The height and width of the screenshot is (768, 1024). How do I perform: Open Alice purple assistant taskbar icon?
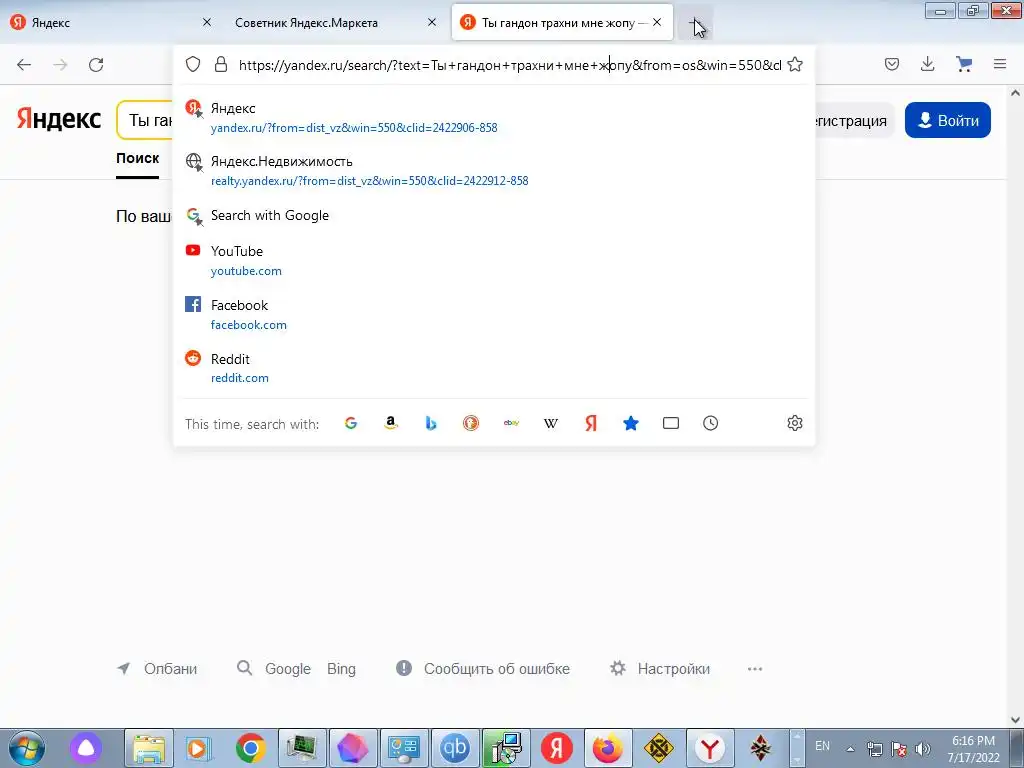coord(86,748)
